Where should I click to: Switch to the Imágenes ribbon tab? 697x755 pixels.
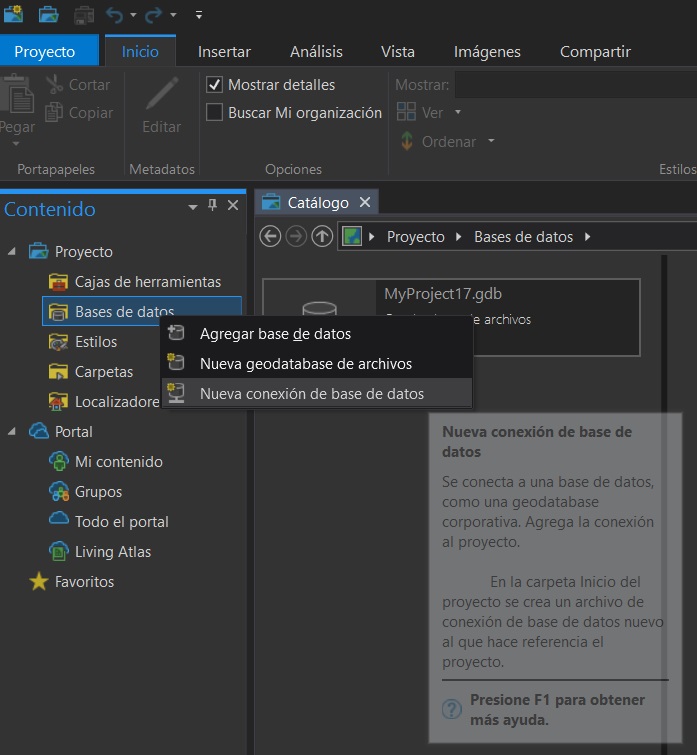[x=487, y=52]
